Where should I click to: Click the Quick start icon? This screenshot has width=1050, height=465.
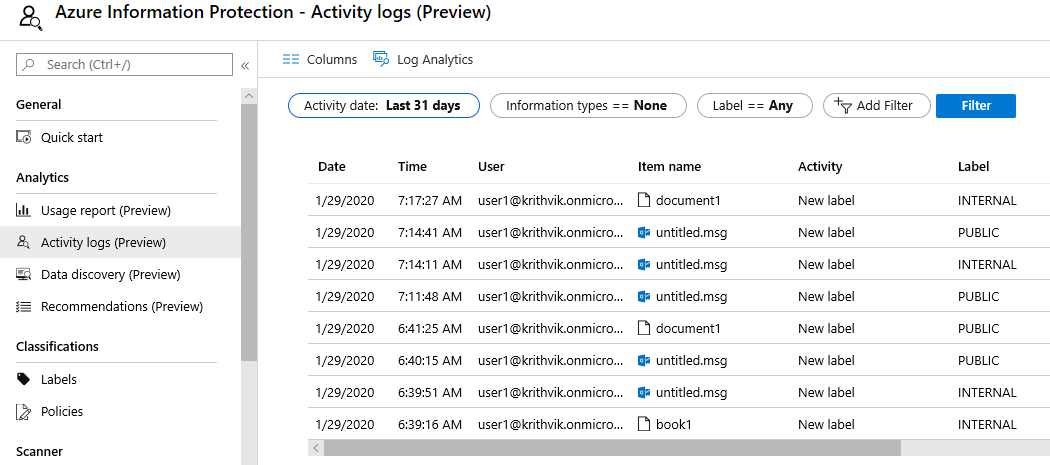pyautogui.click(x=23, y=137)
